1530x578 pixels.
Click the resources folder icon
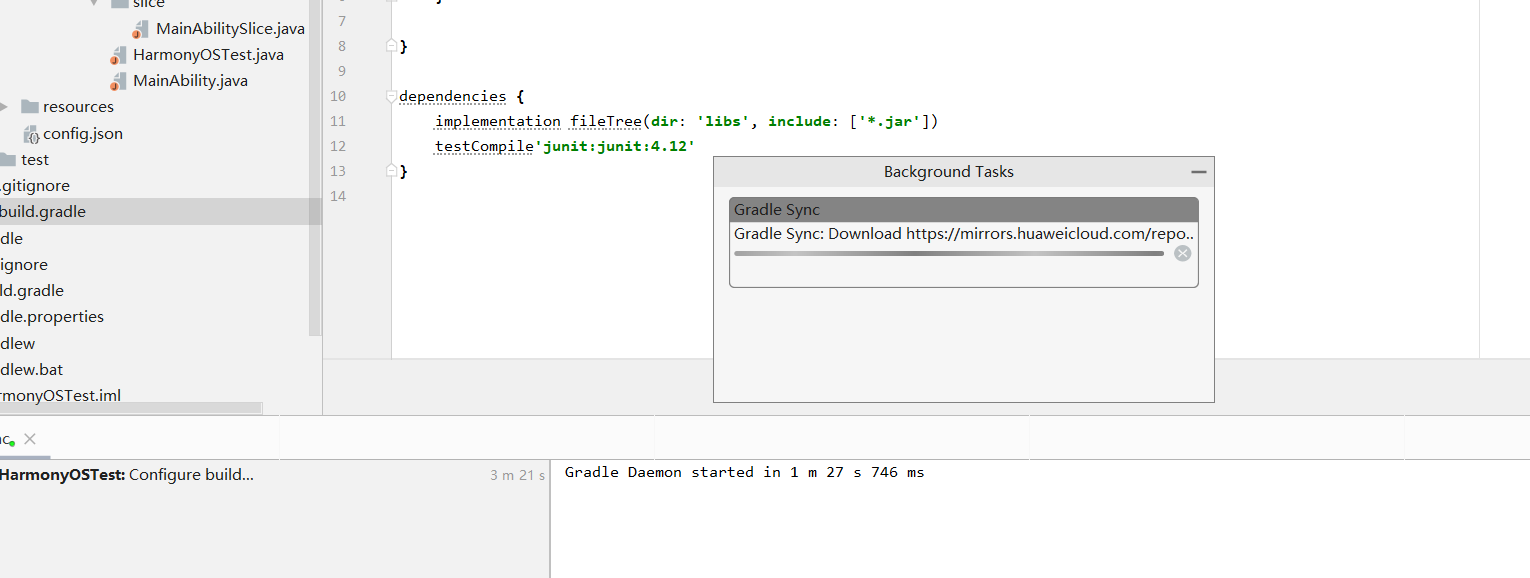(29, 107)
